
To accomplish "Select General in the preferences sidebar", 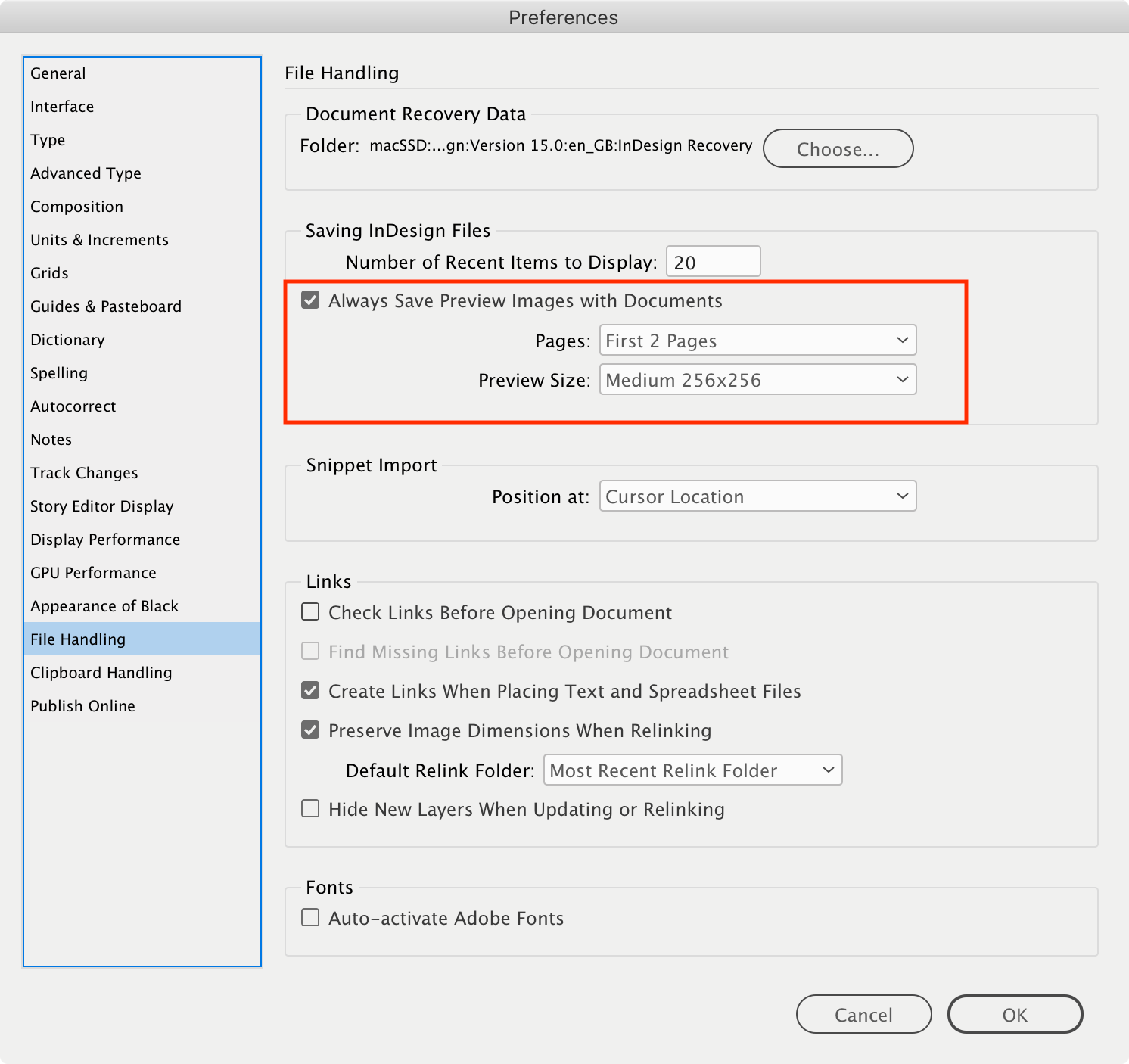I will (57, 73).
